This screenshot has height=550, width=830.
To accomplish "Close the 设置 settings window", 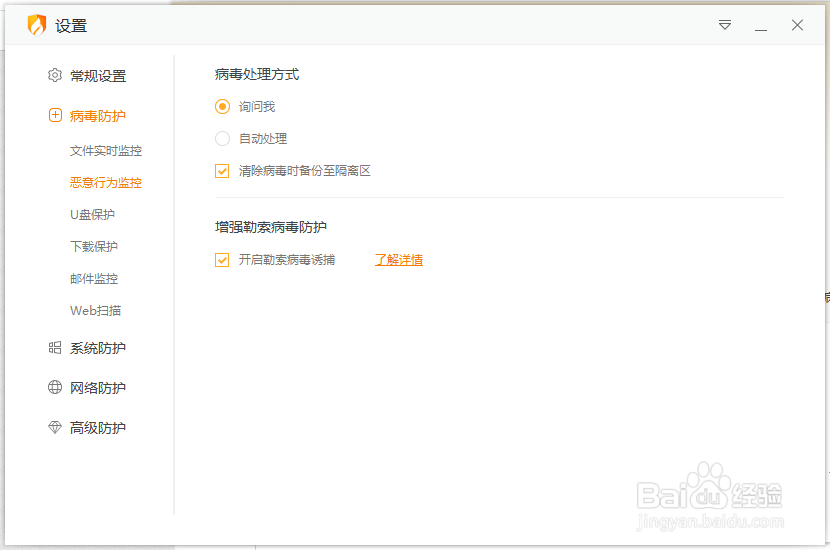I will [797, 25].
